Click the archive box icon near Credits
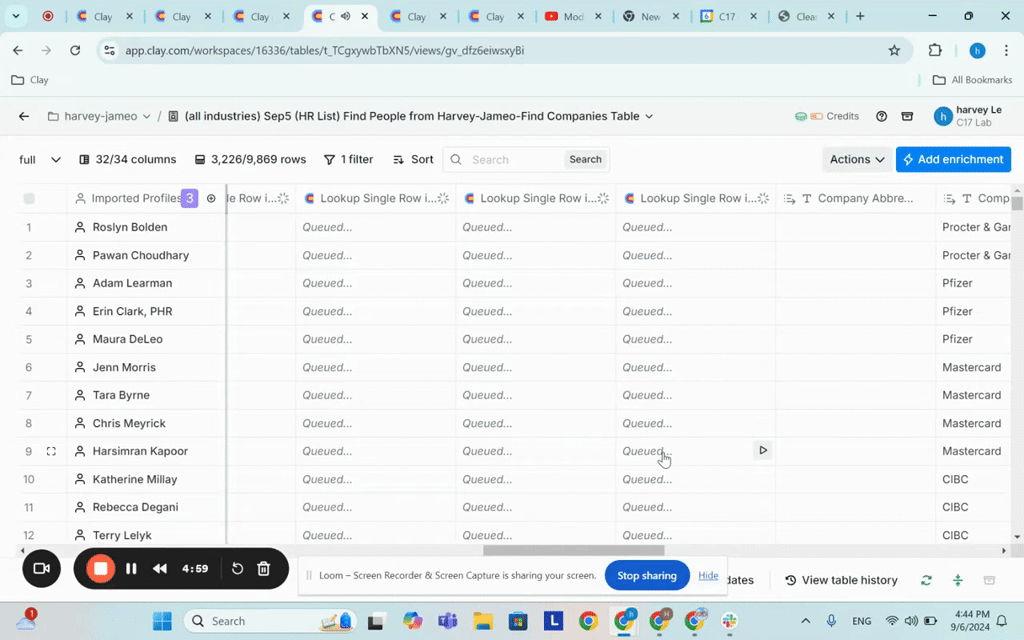The height and width of the screenshot is (640, 1024). pyautogui.click(x=907, y=116)
